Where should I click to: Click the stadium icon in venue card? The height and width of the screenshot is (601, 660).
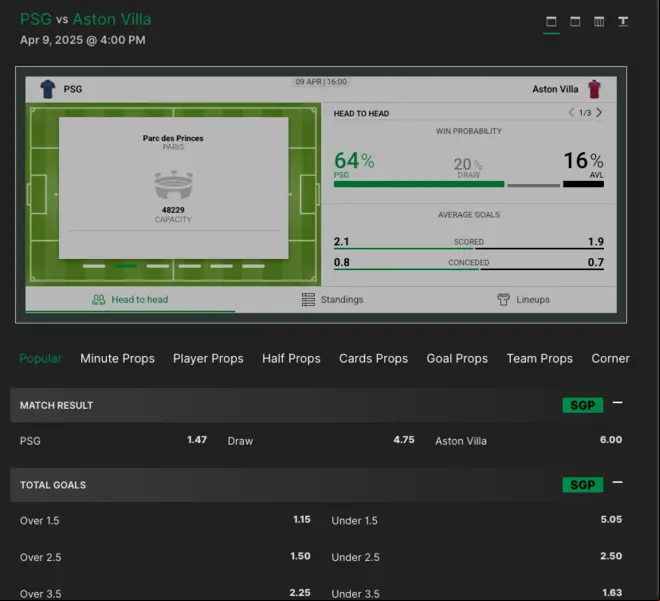173,184
